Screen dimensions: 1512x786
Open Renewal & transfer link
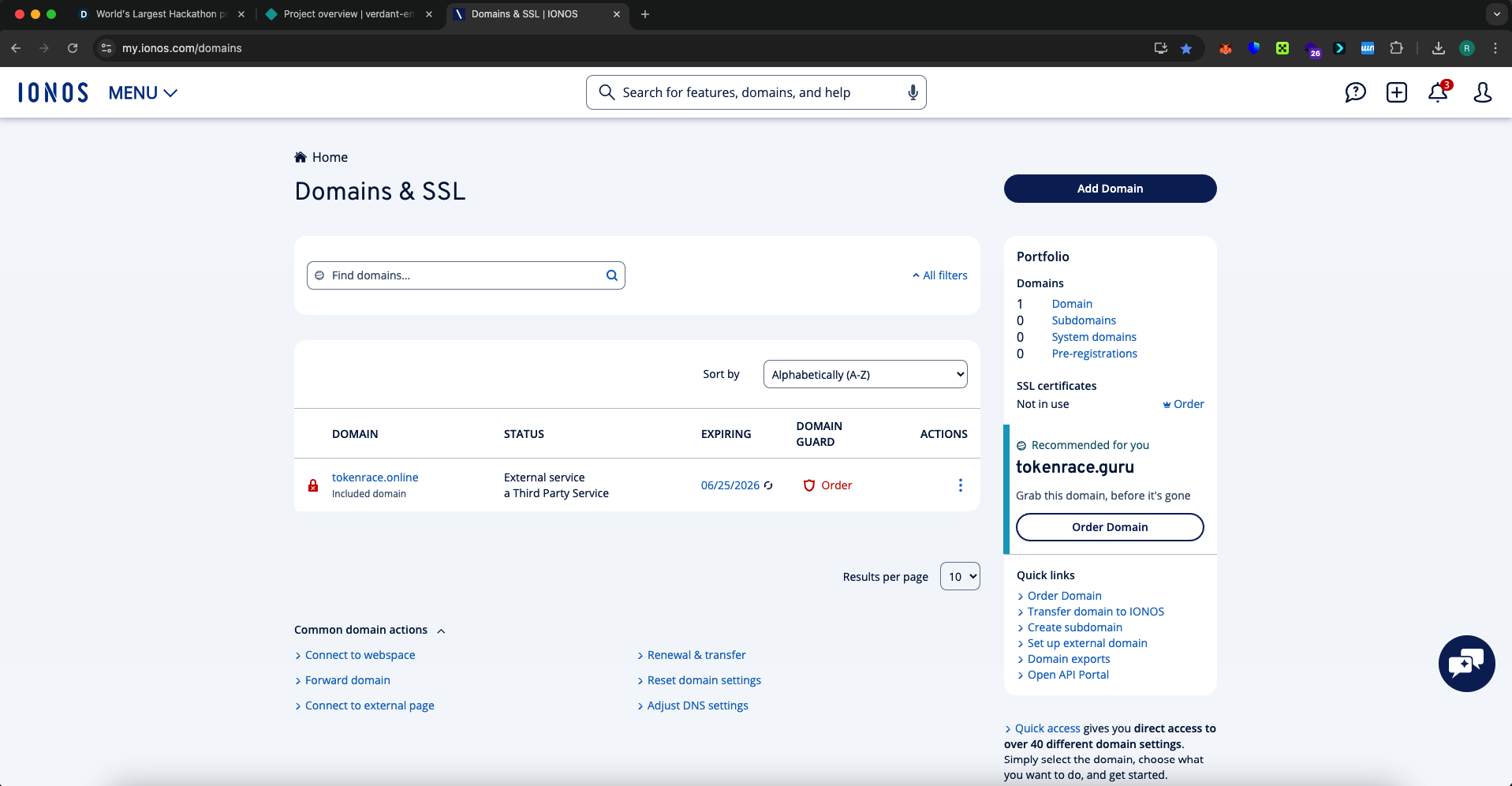click(x=696, y=655)
